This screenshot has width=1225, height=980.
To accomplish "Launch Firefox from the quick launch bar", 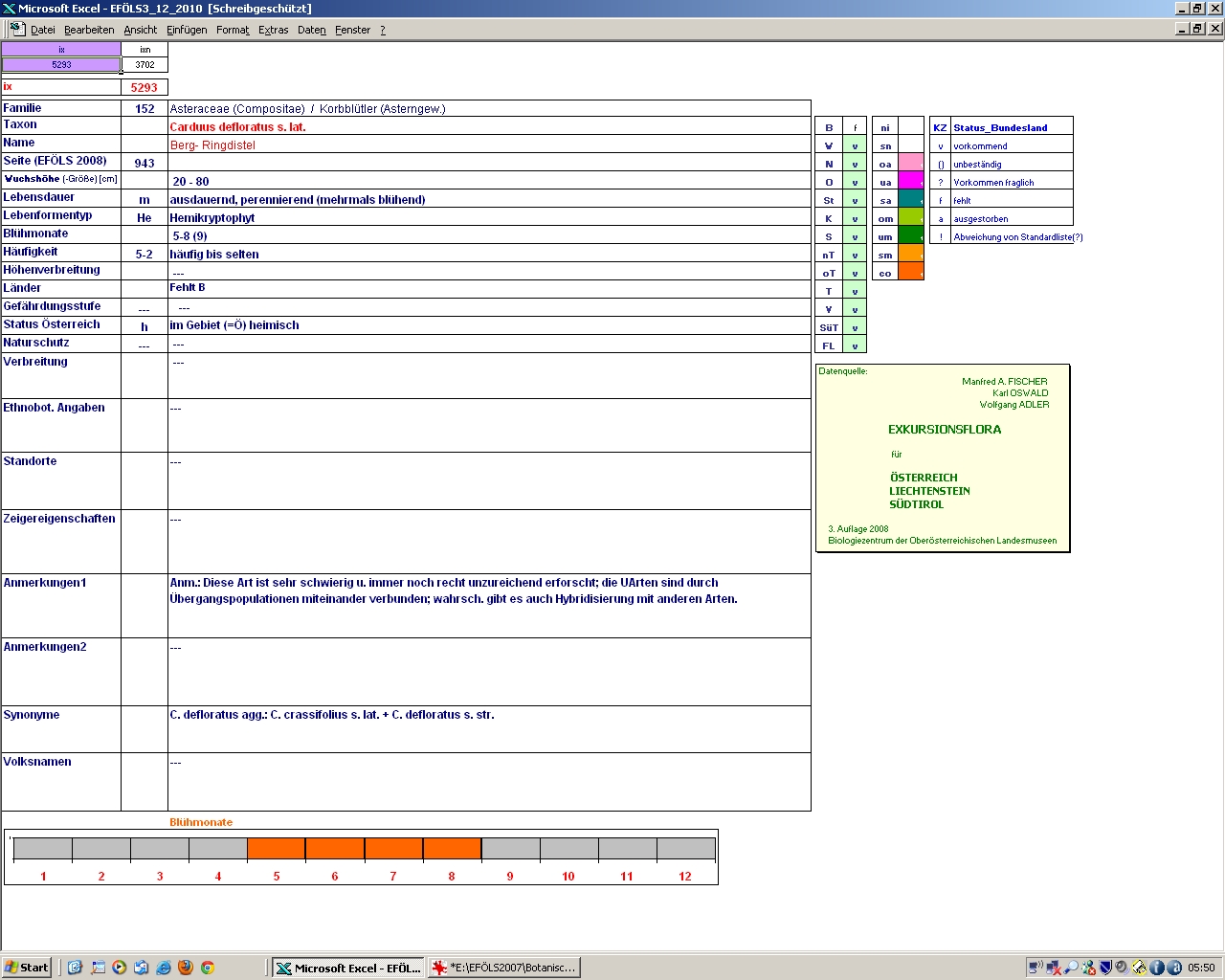I will [186, 968].
